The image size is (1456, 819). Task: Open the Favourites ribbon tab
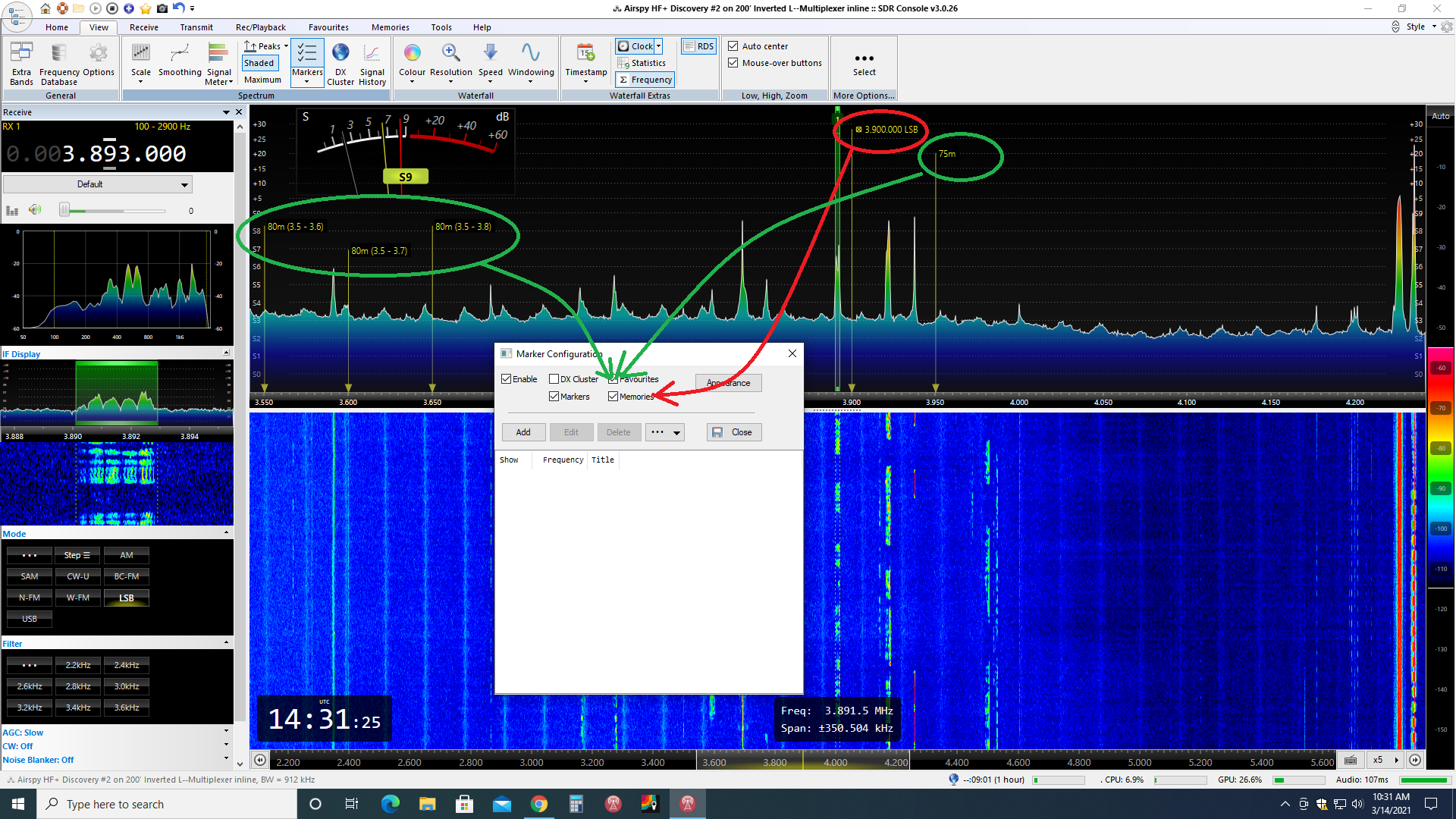tap(328, 27)
